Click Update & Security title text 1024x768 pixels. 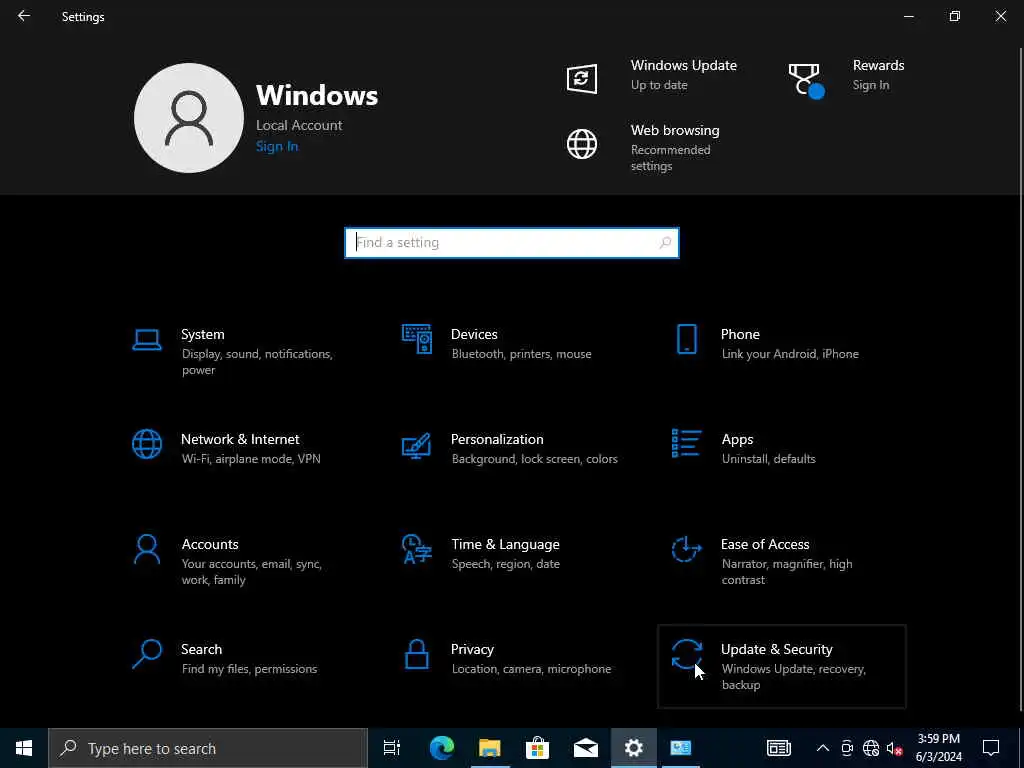click(x=776, y=650)
